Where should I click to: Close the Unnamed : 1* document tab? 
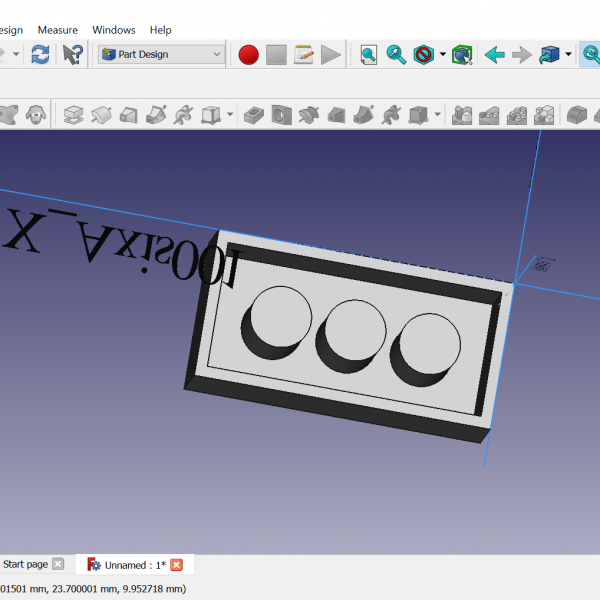[x=177, y=565]
